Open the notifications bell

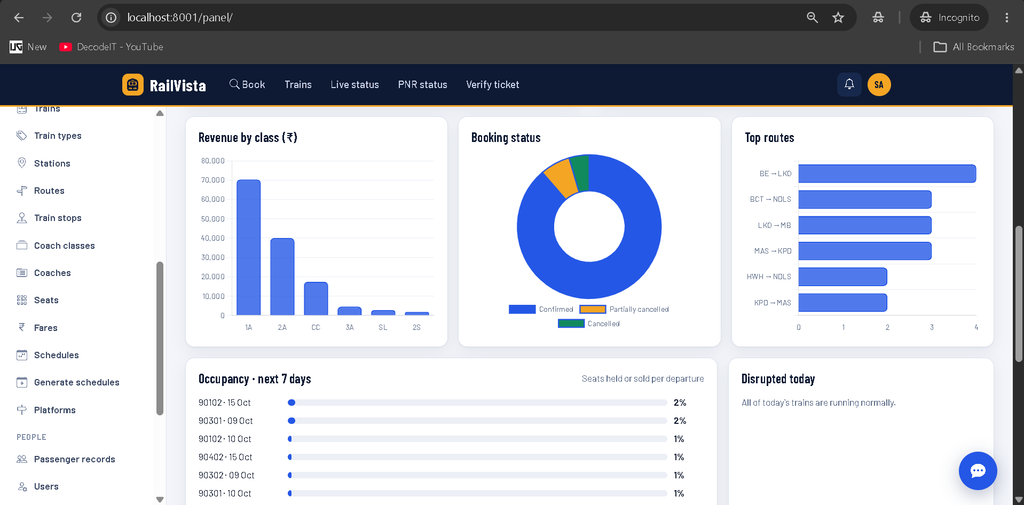[849, 84]
